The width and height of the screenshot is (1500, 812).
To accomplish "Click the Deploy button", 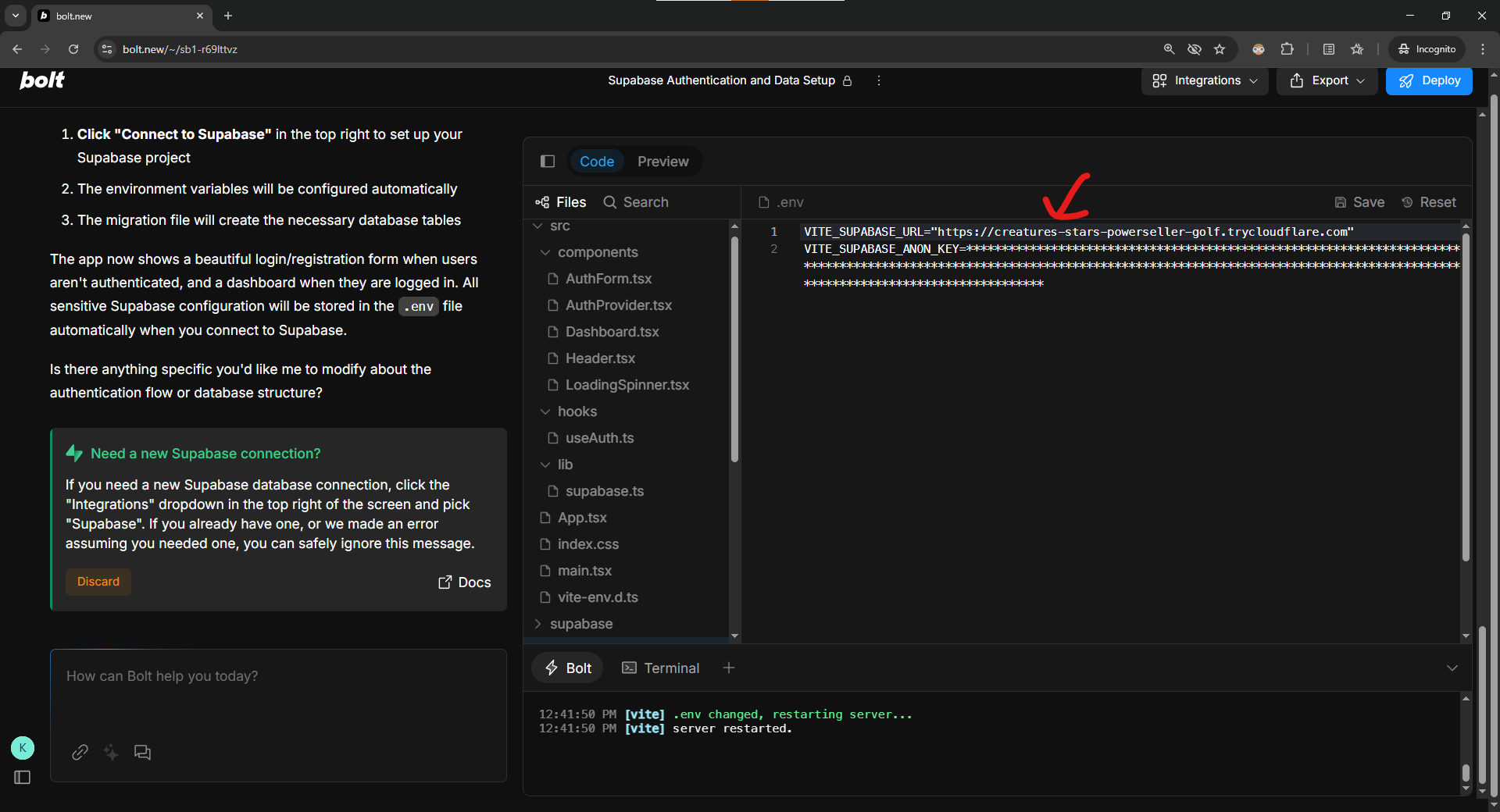I will (x=1429, y=80).
